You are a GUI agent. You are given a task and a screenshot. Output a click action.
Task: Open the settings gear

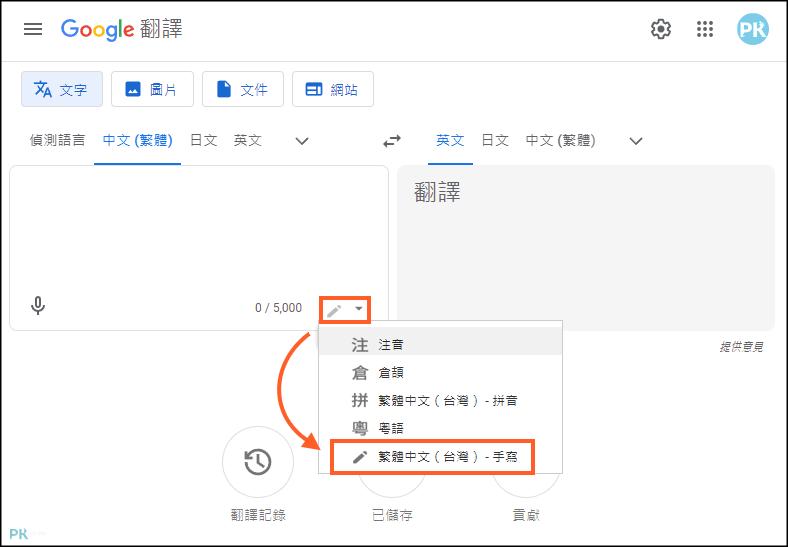coord(661,29)
